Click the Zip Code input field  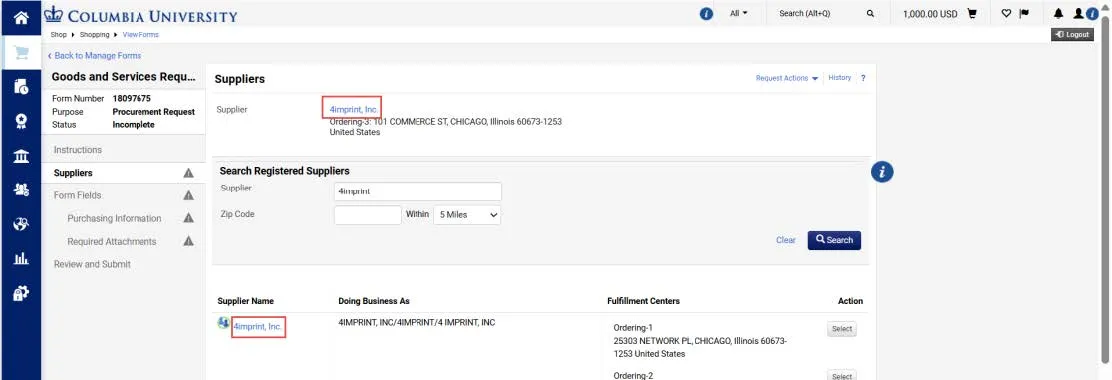[x=367, y=215]
